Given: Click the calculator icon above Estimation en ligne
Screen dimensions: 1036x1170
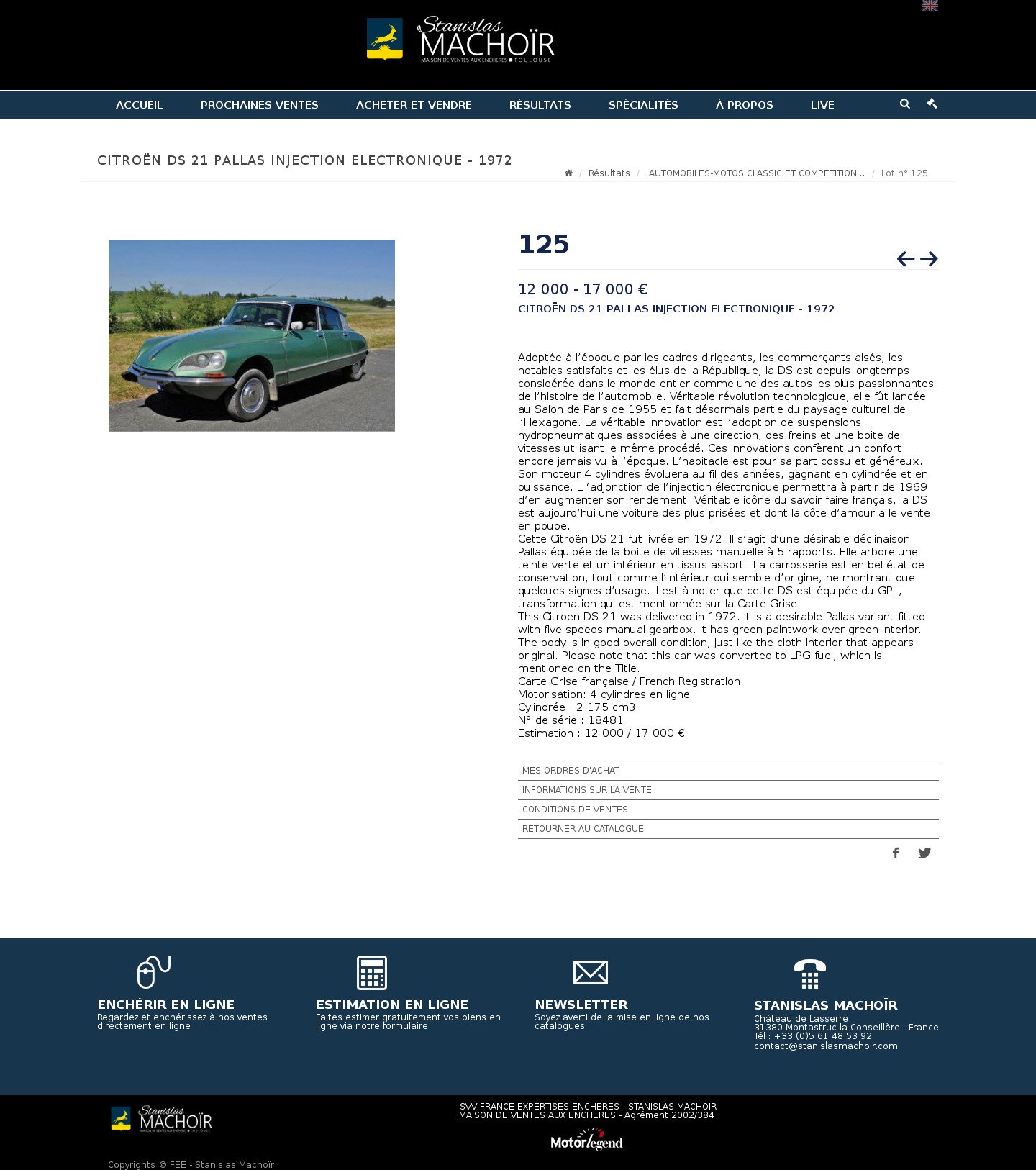Looking at the screenshot, I should [372, 973].
